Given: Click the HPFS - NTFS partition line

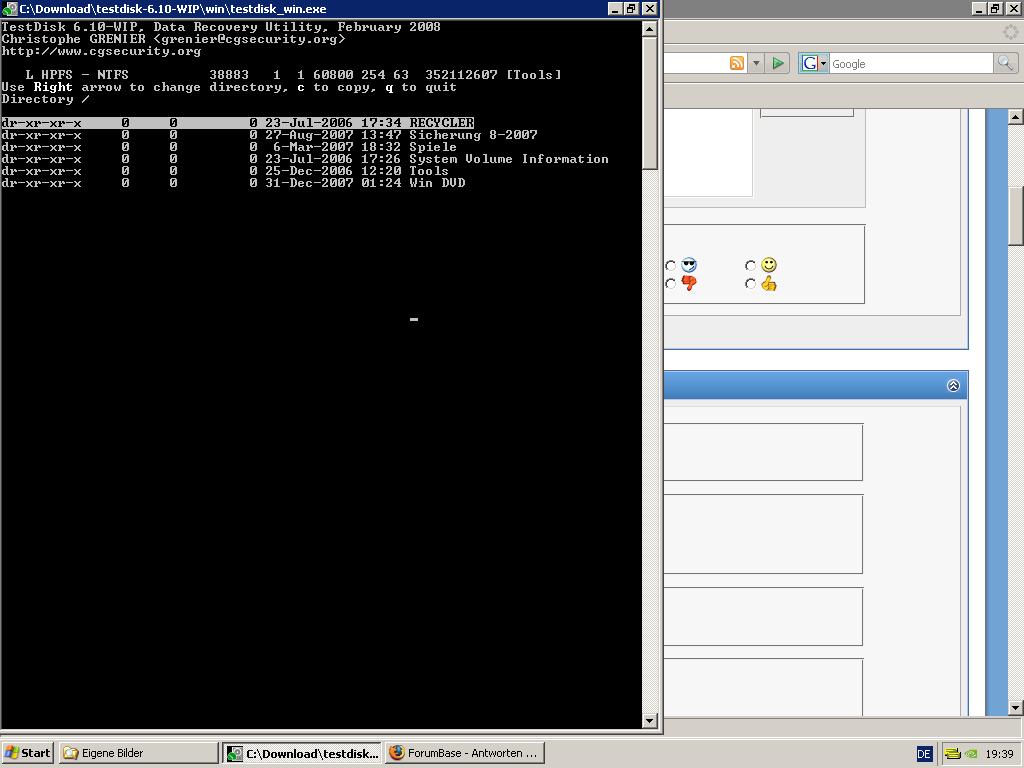Looking at the screenshot, I should (x=293, y=75).
